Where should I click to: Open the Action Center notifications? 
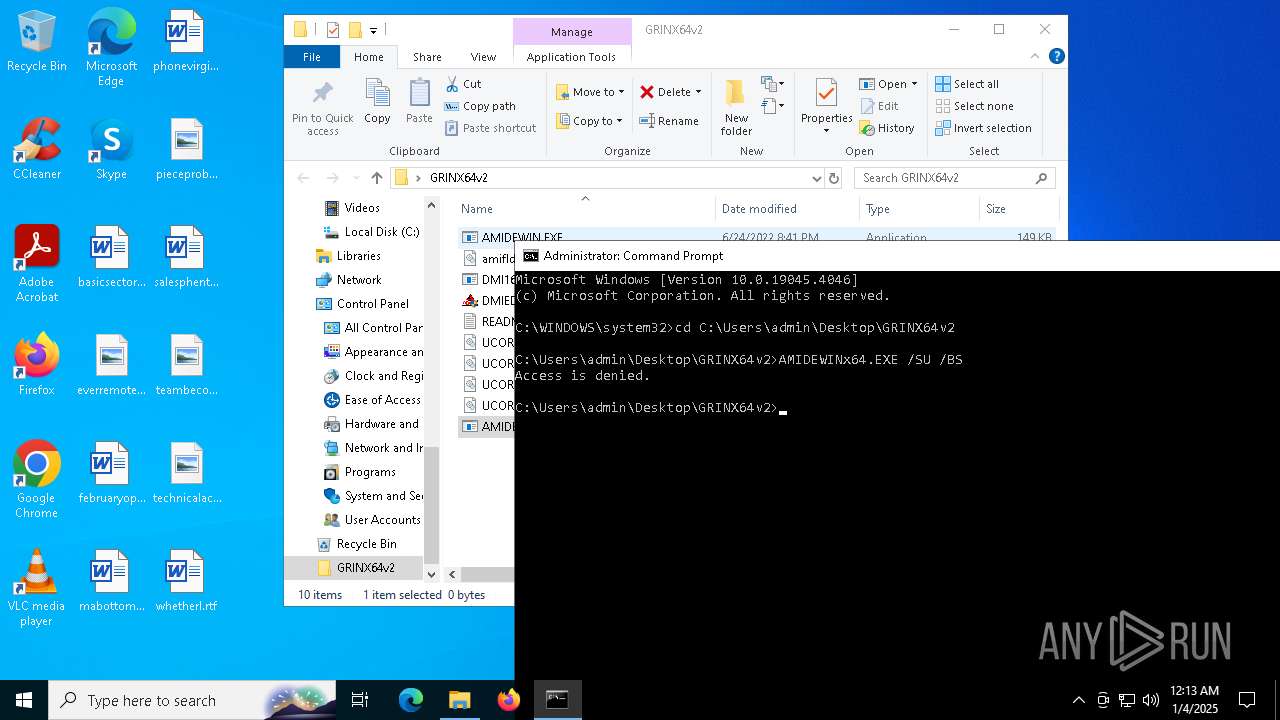(1247, 700)
